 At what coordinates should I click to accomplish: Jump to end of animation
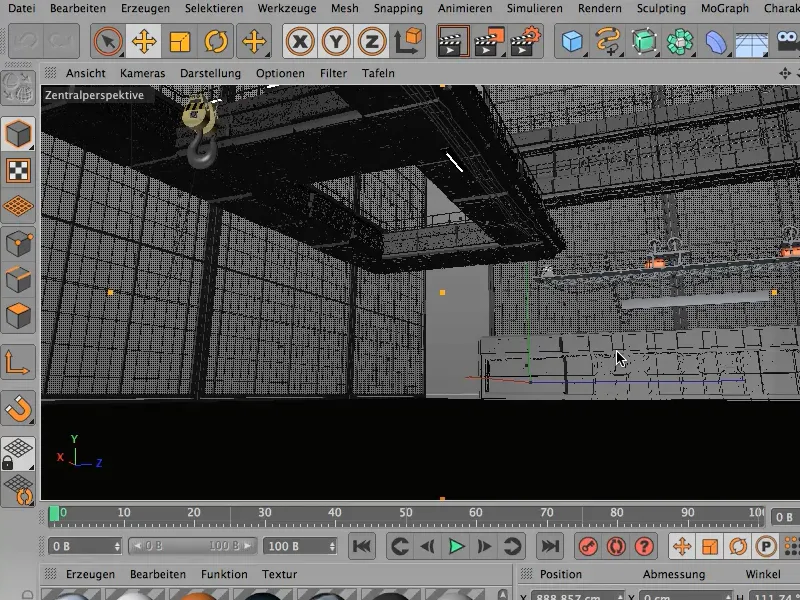coord(550,546)
